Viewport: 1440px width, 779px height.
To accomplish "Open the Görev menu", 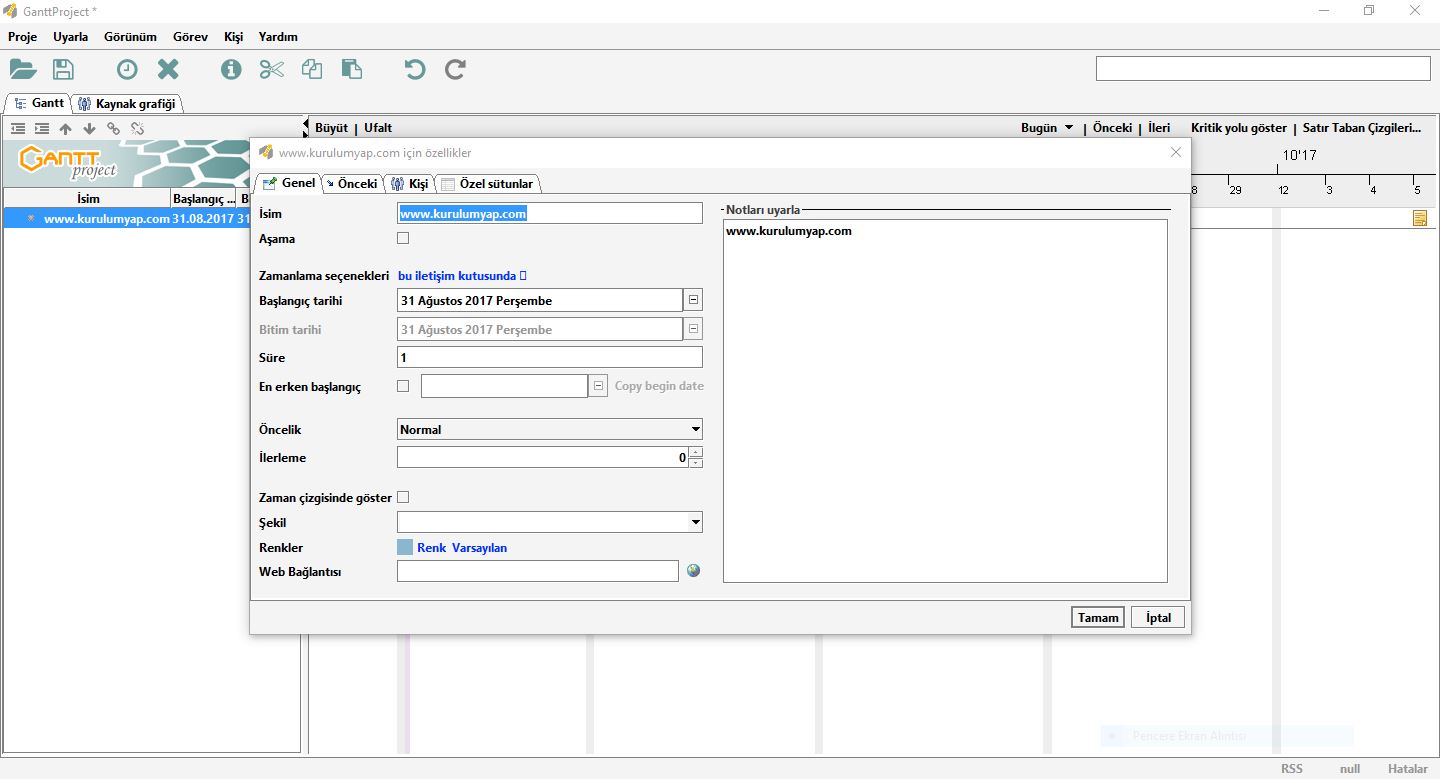I will click(x=190, y=37).
